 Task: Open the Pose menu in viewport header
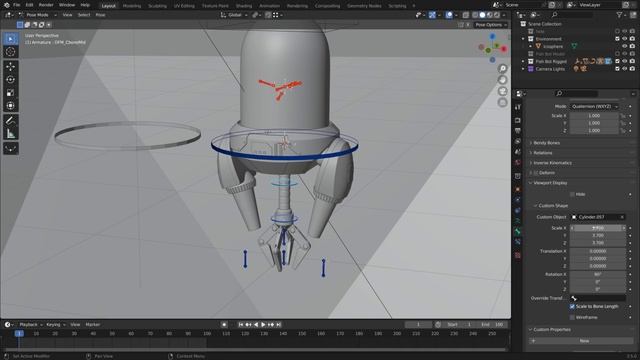(x=100, y=15)
